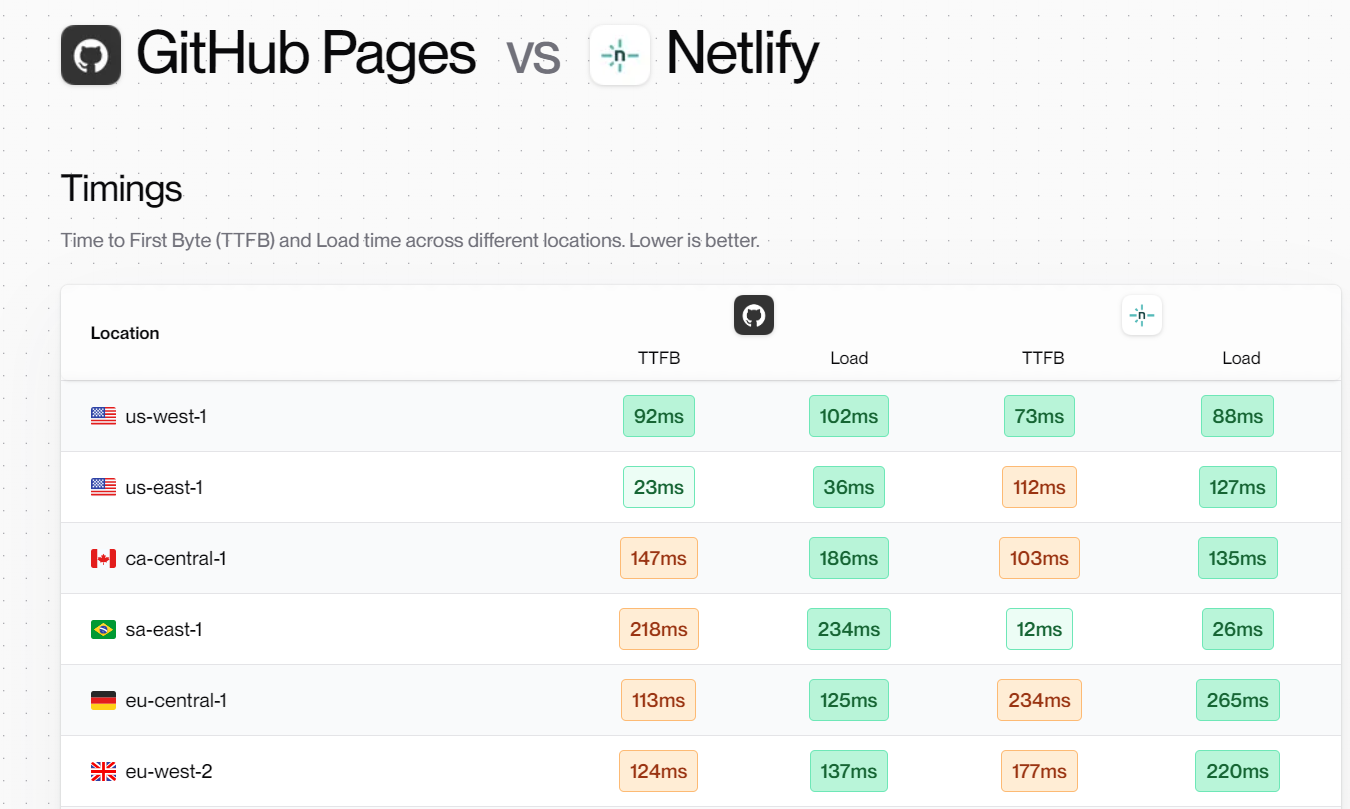Click the 265ms Load badge for eu-central-1
Screen dimensions: 1350x809
click(1237, 701)
